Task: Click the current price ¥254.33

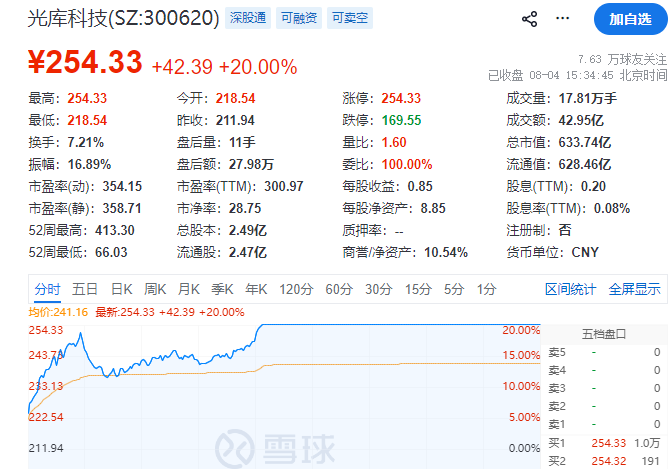Action: (x=85, y=62)
